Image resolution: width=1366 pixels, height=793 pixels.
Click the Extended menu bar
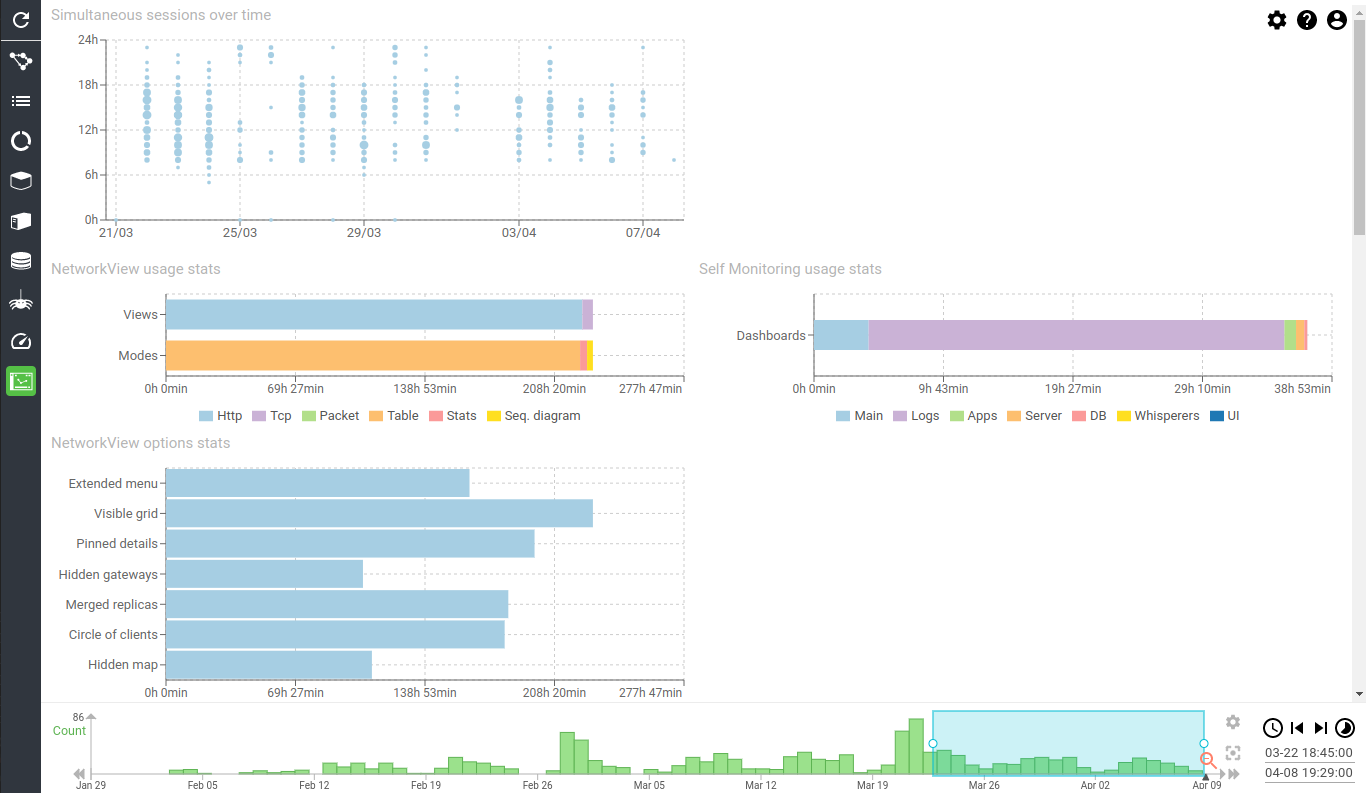[x=317, y=483]
